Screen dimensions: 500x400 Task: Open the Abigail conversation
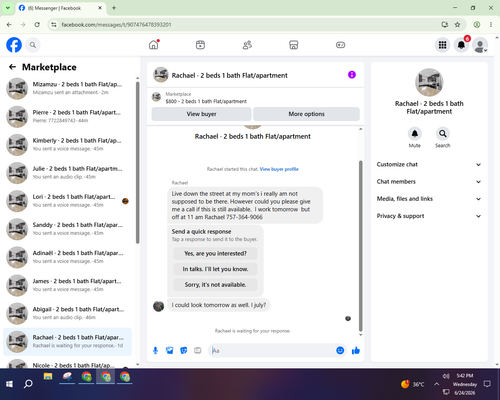click(67, 313)
